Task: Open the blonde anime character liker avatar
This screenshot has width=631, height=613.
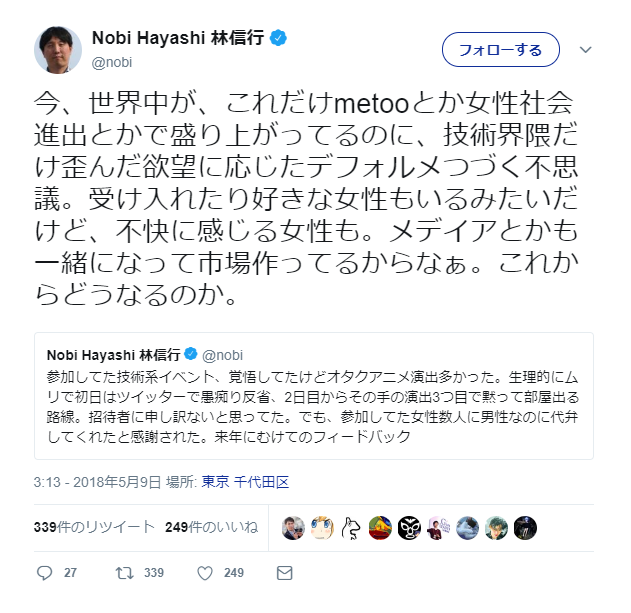Action: (322, 528)
